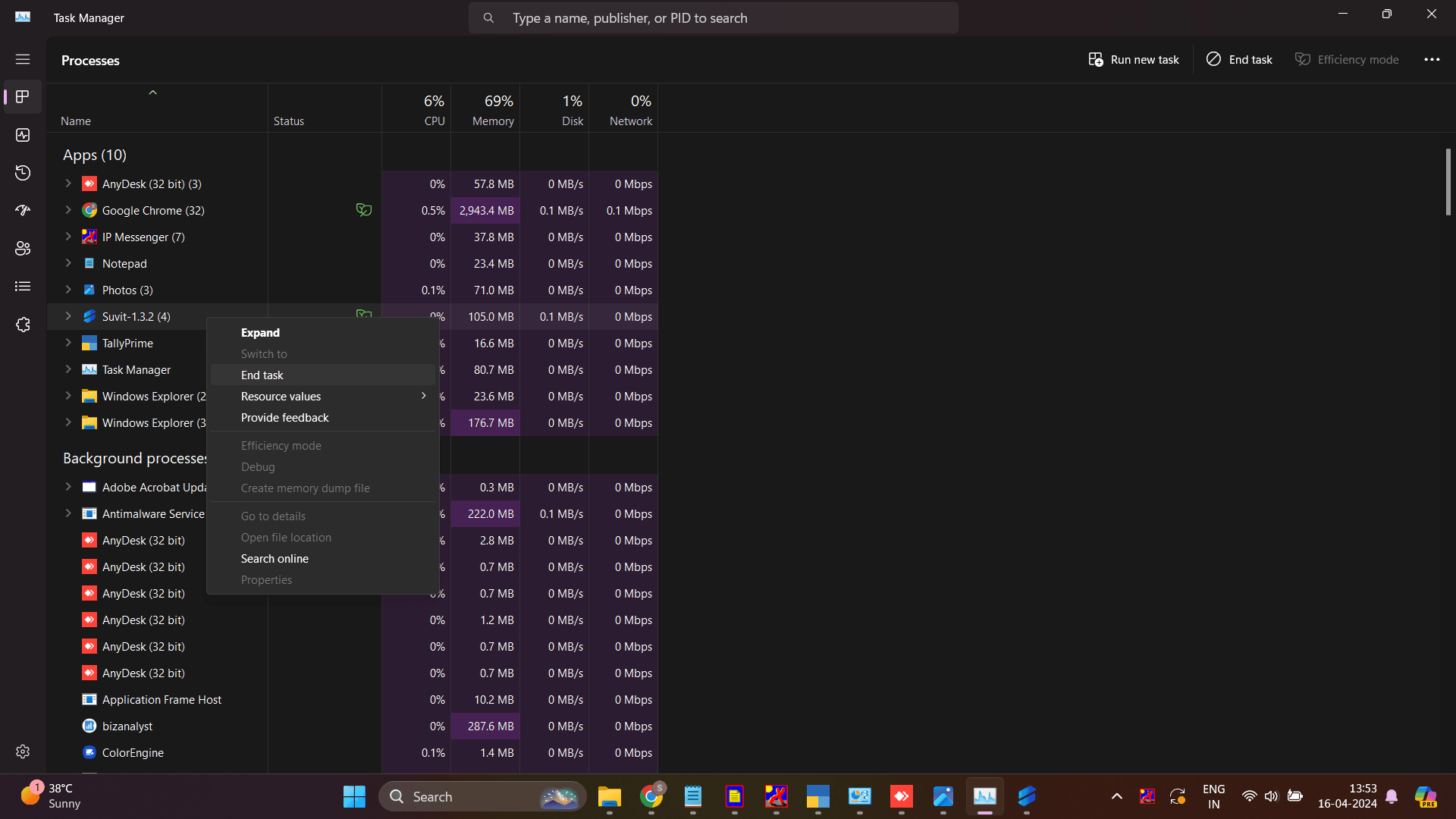The width and height of the screenshot is (1456, 819).
Task: Open the Wi-Fi network tray icon
Action: pyautogui.click(x=1249, y=796)
